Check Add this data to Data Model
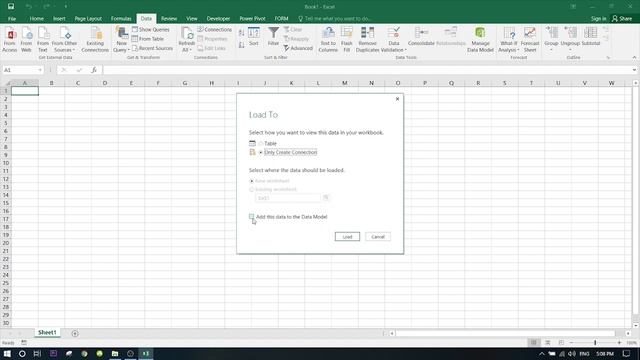The image size is (640, 360). (x=251, y=217)
